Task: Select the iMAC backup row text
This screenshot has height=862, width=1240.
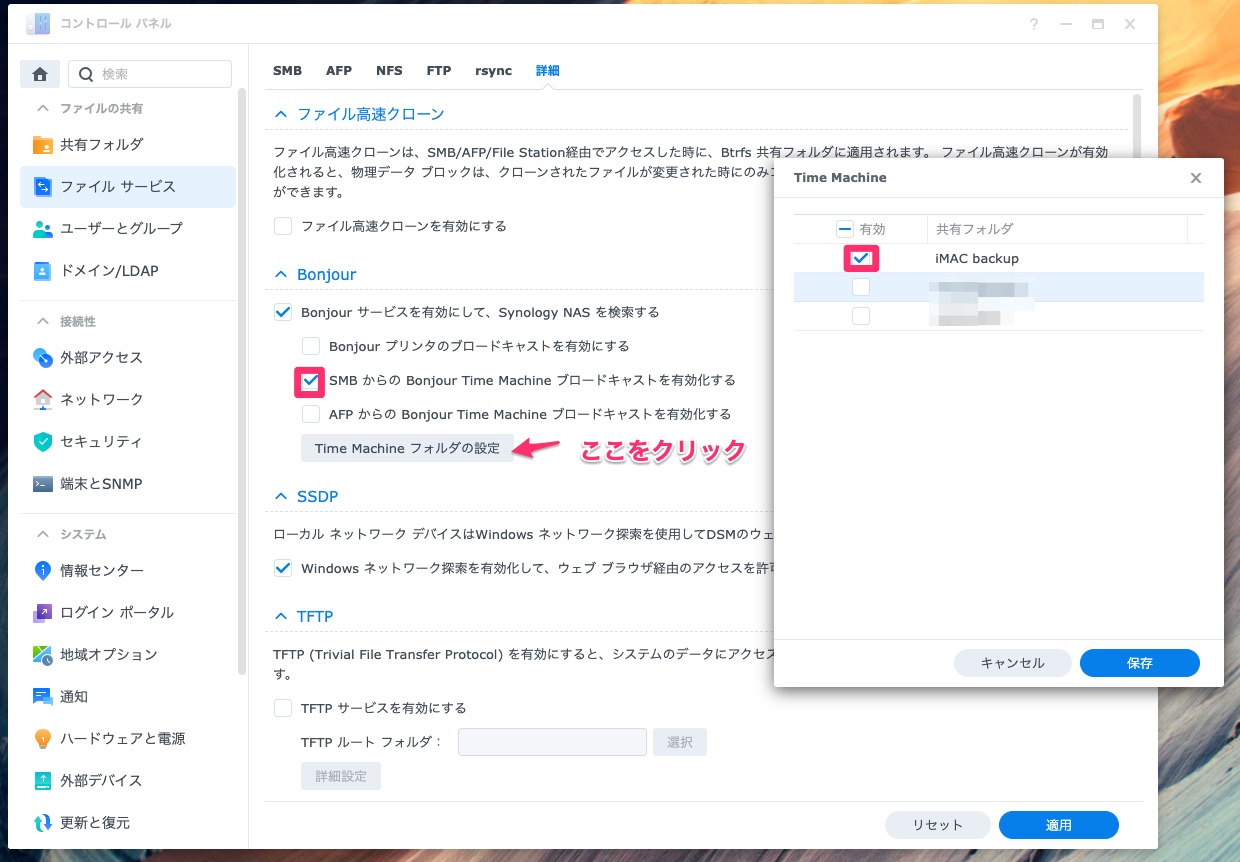Action: tap(977, 258)
